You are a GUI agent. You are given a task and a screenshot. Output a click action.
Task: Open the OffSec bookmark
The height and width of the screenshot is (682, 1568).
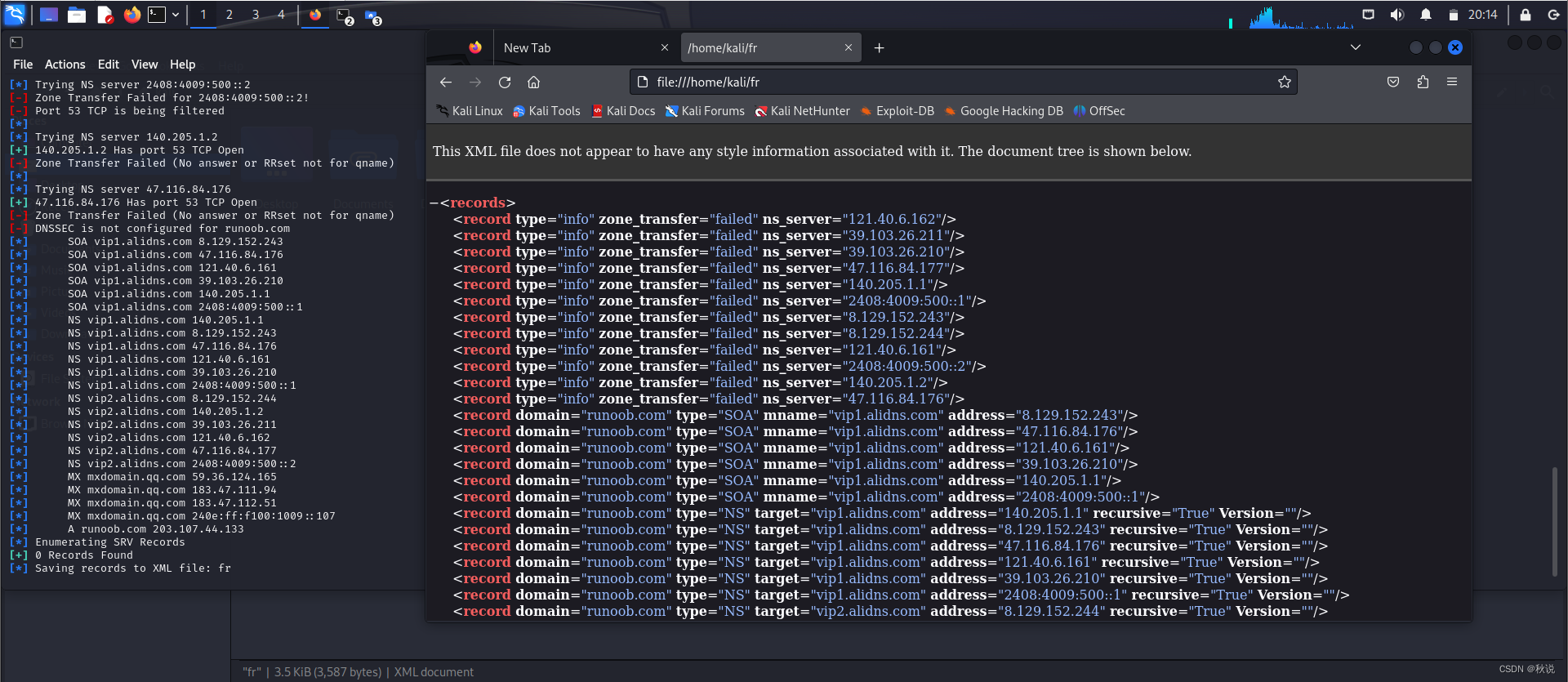coord(1099,111)
